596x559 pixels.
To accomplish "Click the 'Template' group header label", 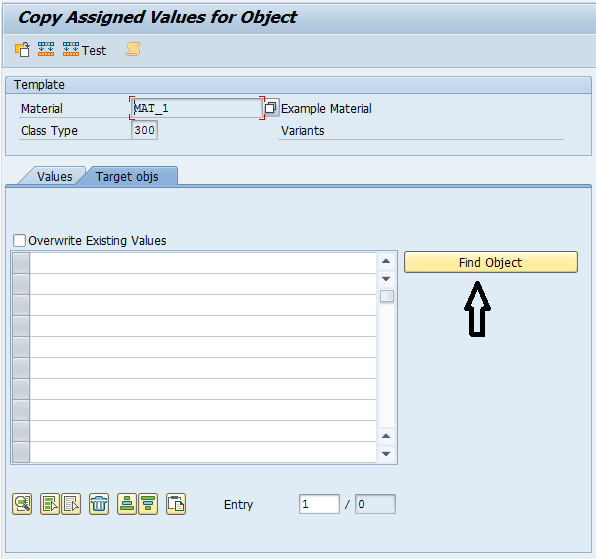I will pos(39,84).
